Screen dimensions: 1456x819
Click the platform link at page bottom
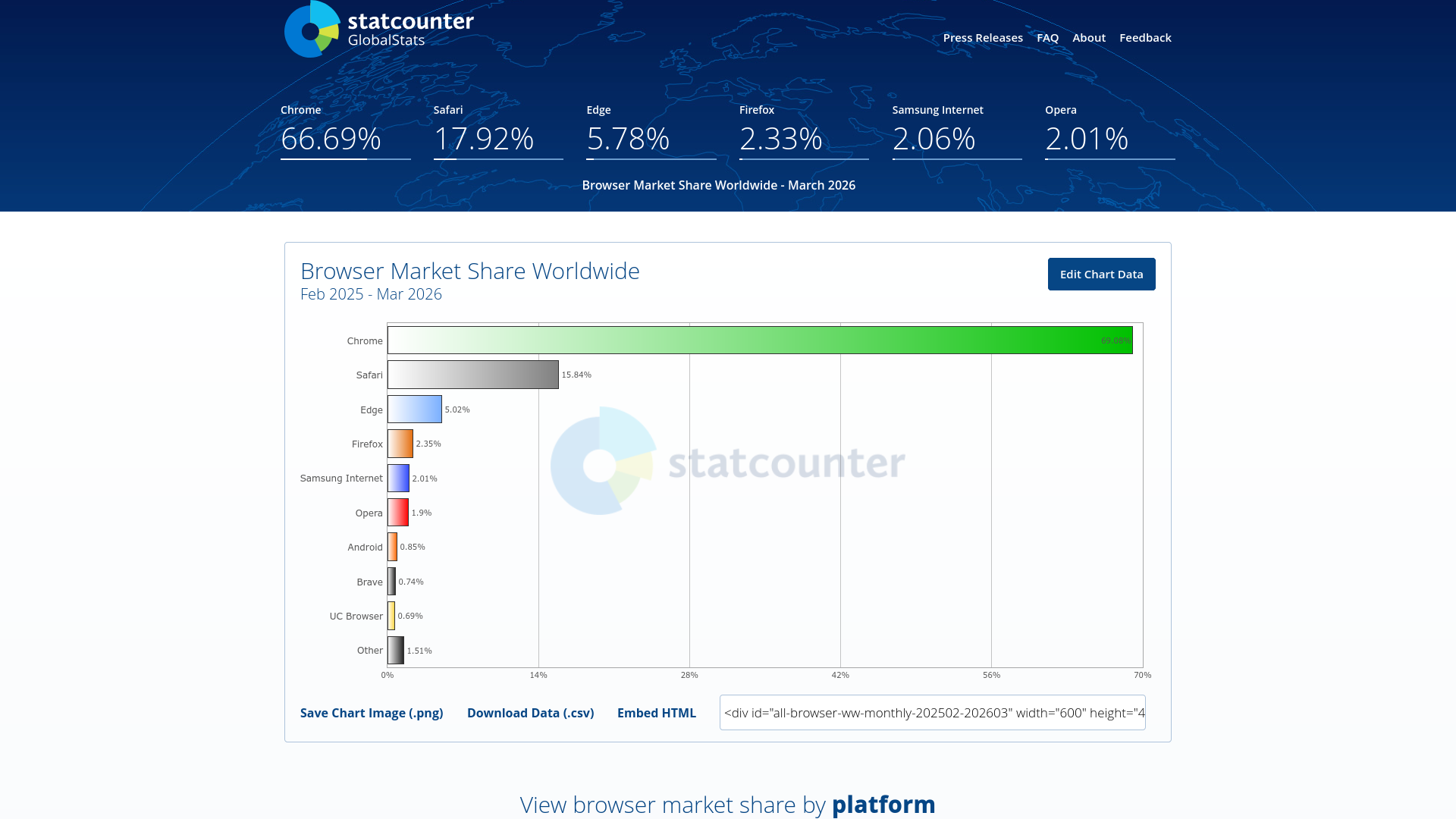pos(883,805)
